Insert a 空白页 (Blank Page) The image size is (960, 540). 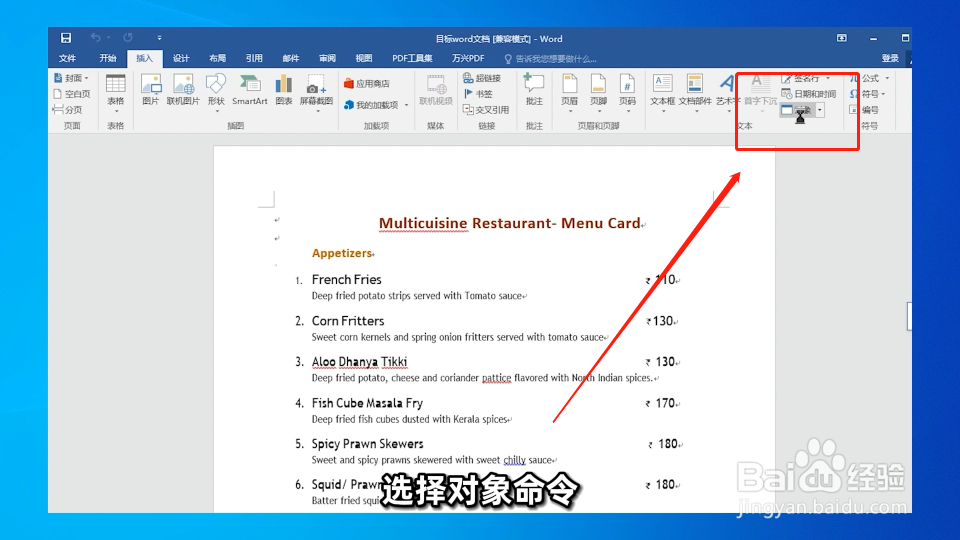click(72, 94)
